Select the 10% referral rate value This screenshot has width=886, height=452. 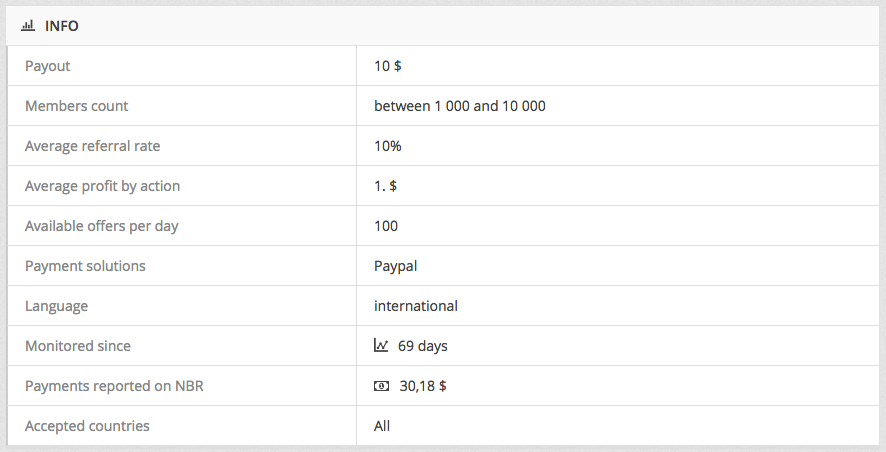click(x=388, y=146)
